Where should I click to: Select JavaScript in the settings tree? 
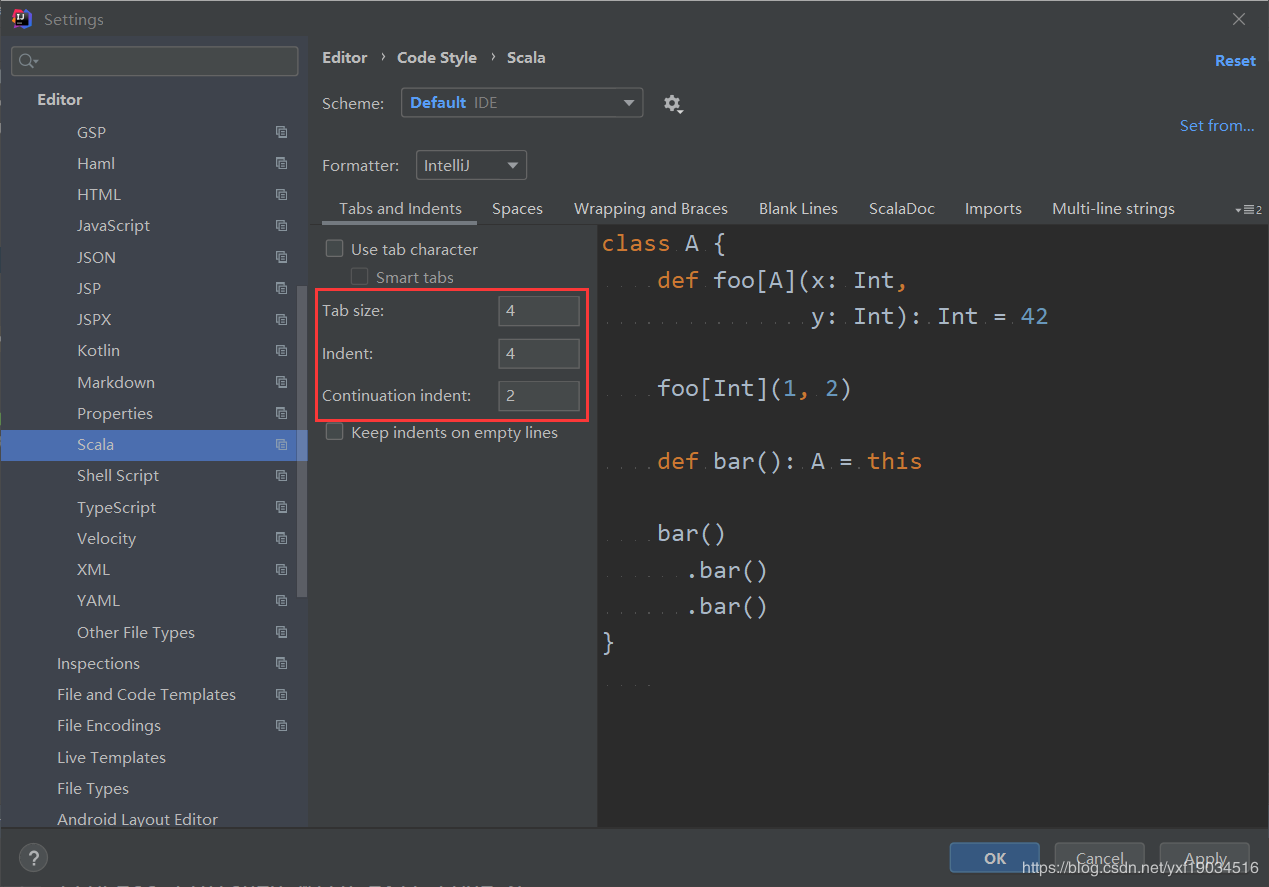[x=113, y=225]
